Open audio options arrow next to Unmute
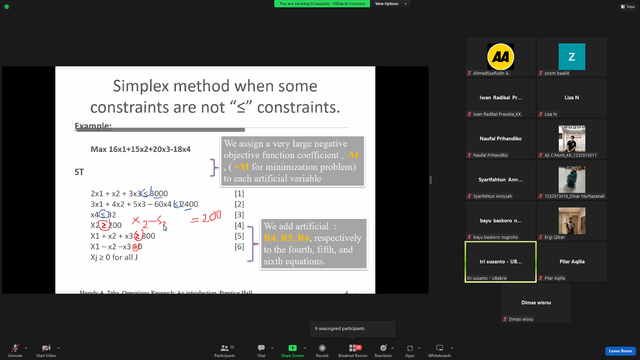640x360 pixels. tap(26, 348)
